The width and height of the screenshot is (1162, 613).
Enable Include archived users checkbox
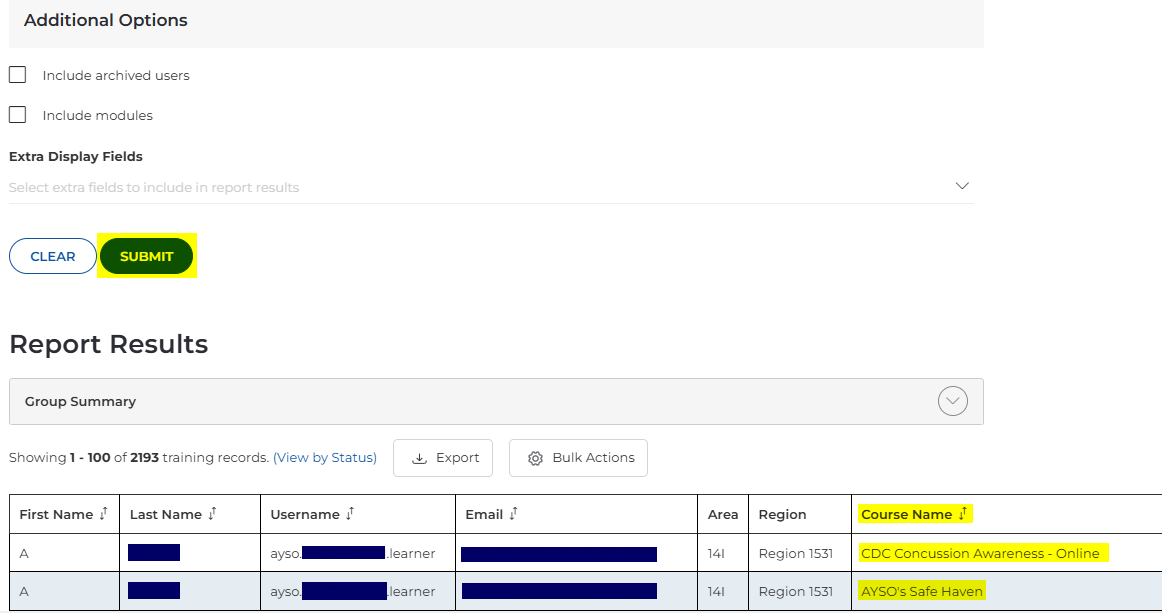[17, 75]
